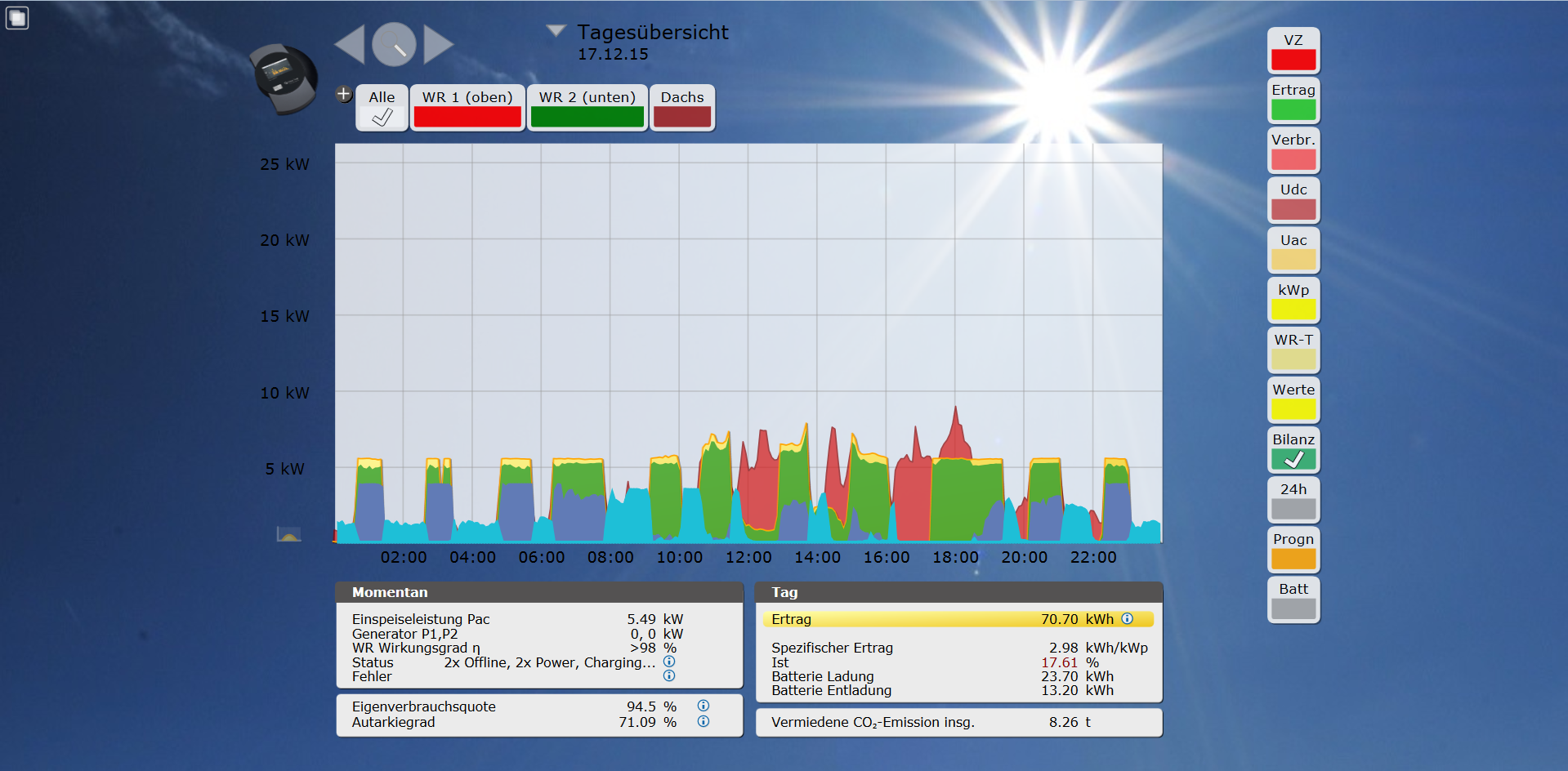Show info for Eigenverbrauchsquote
Screen dimensions: 1568x771
[x=704, y=706]
